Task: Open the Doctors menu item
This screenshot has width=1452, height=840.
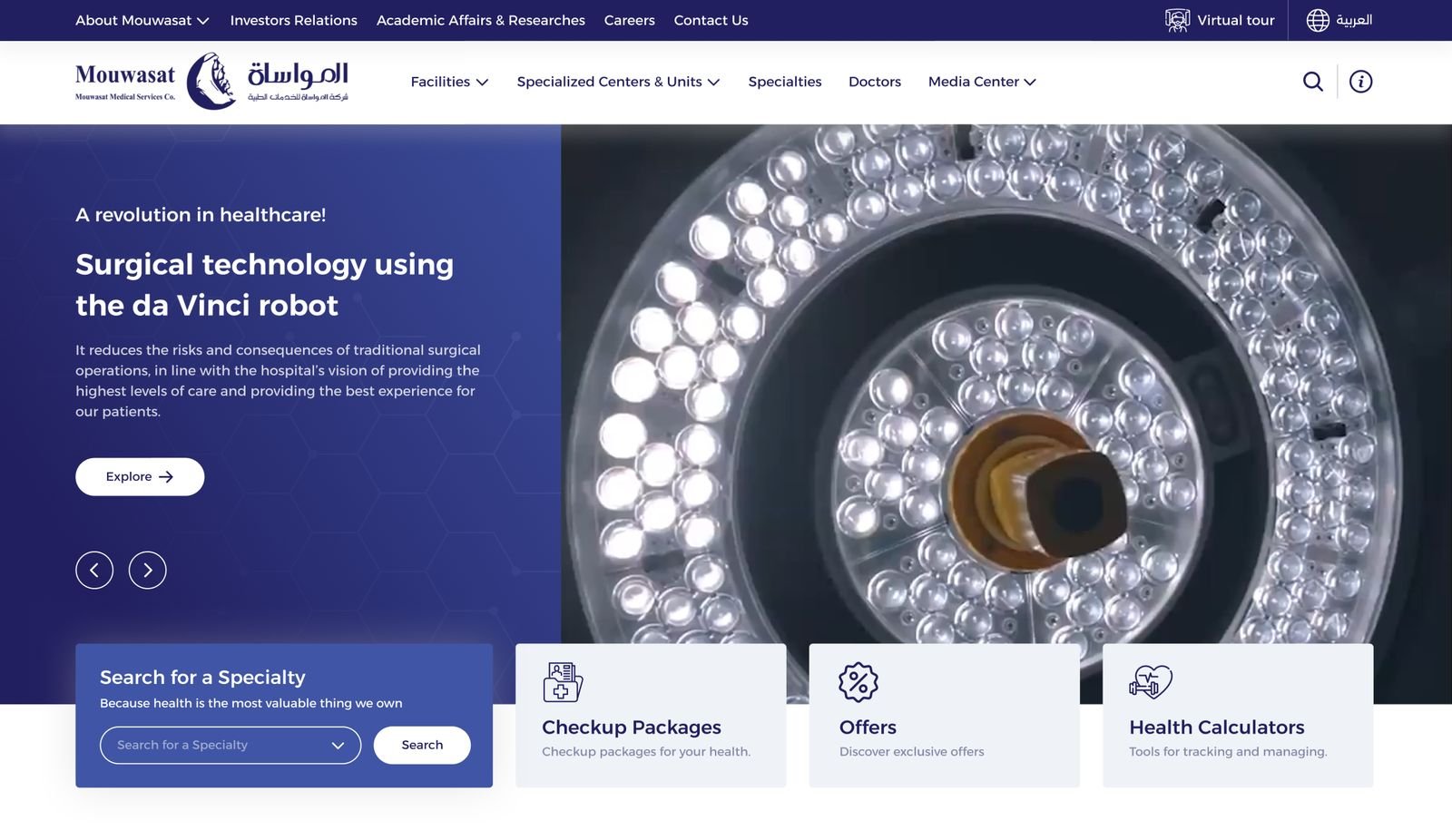Action: pos(875,82)
